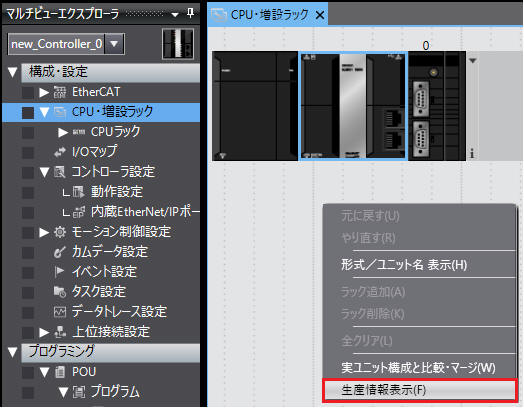
Task: Click the プログラム icon
Action: point(79,392)
